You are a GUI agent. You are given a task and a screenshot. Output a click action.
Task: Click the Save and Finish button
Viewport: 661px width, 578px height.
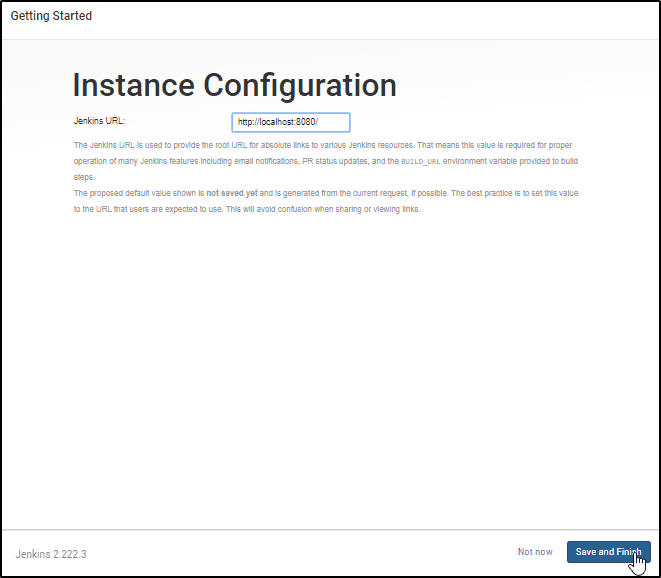pos(608,552)
